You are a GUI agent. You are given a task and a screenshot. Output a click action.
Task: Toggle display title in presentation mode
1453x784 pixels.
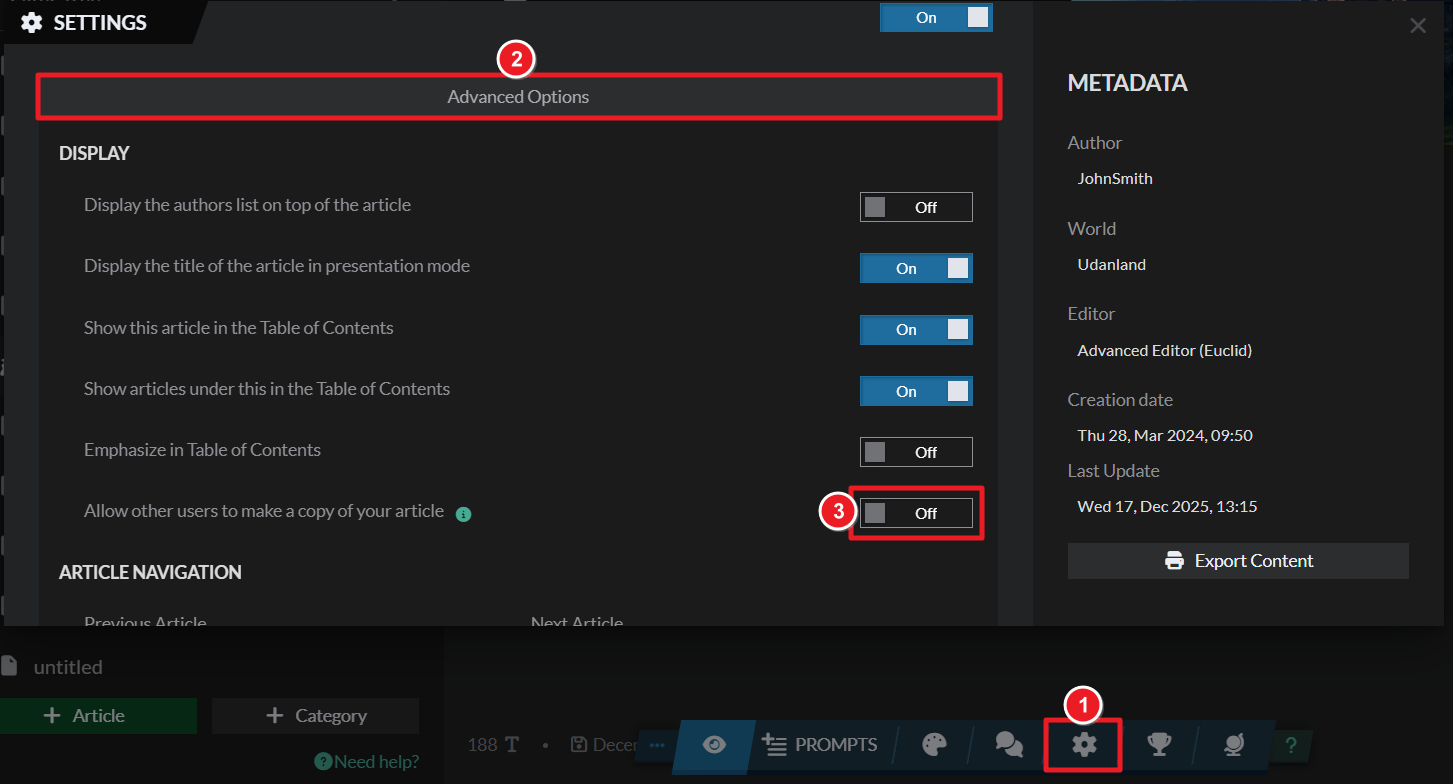point(916,268)
